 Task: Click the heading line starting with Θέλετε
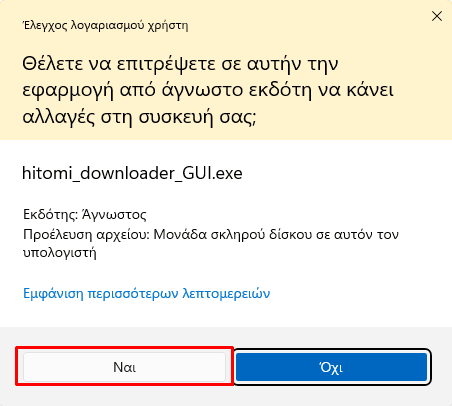[x=180, y=64]
